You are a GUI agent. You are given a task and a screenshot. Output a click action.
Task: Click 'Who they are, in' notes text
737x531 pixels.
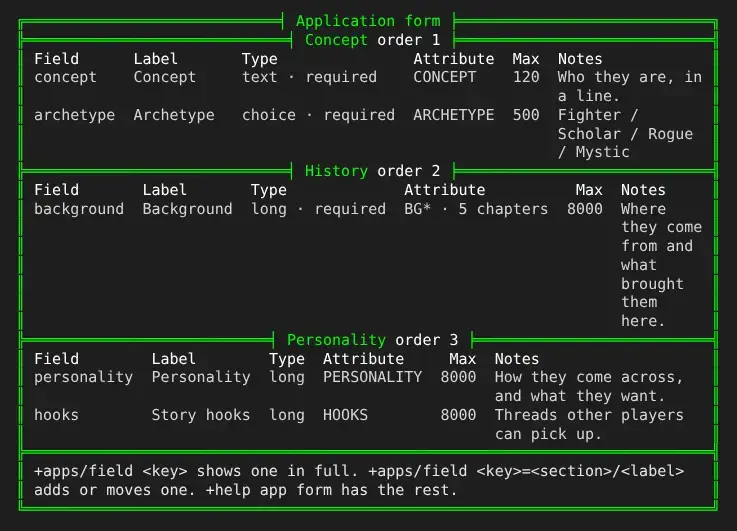630,77
